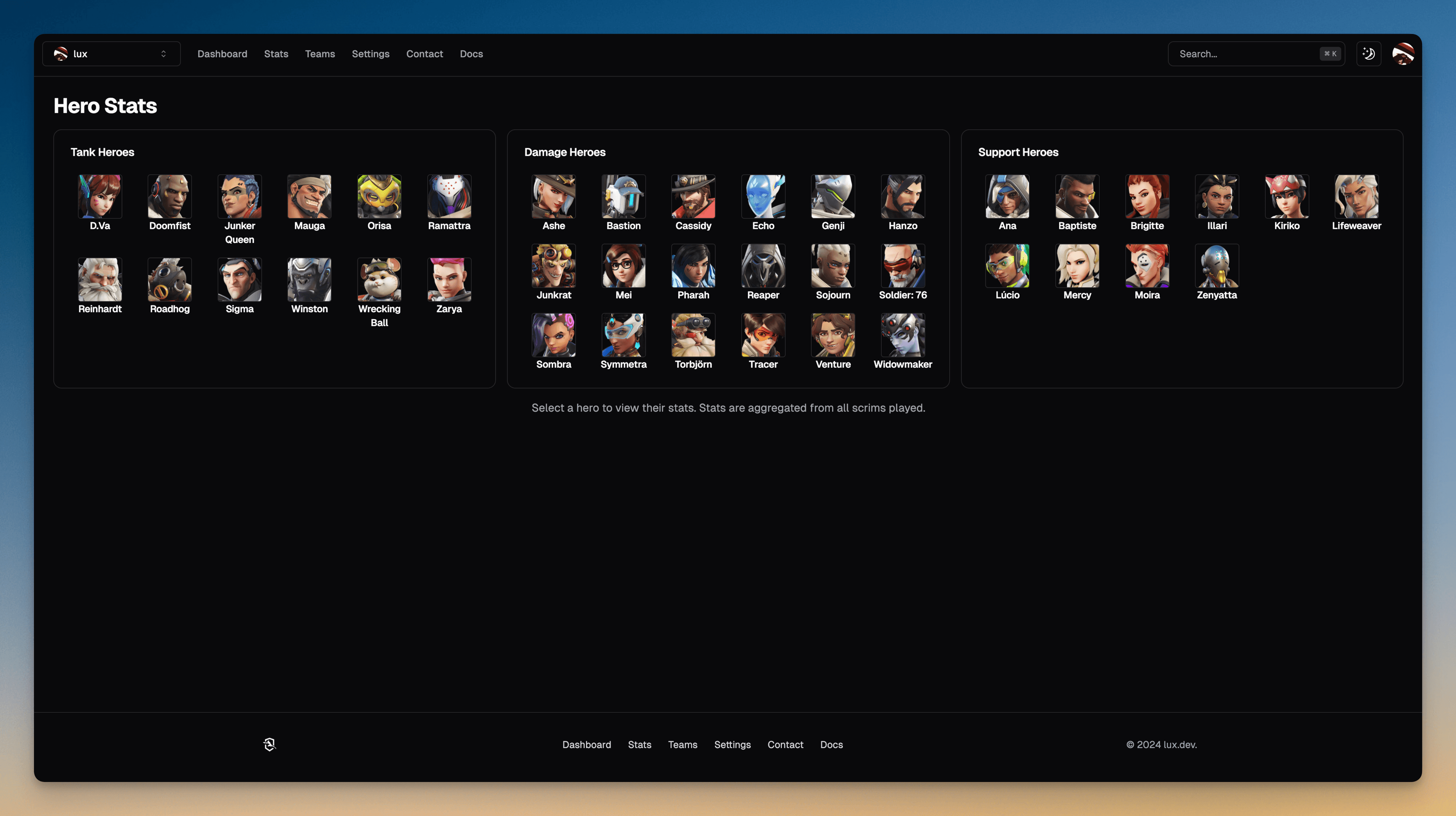View Illari hero stats

coord(1217,196)
